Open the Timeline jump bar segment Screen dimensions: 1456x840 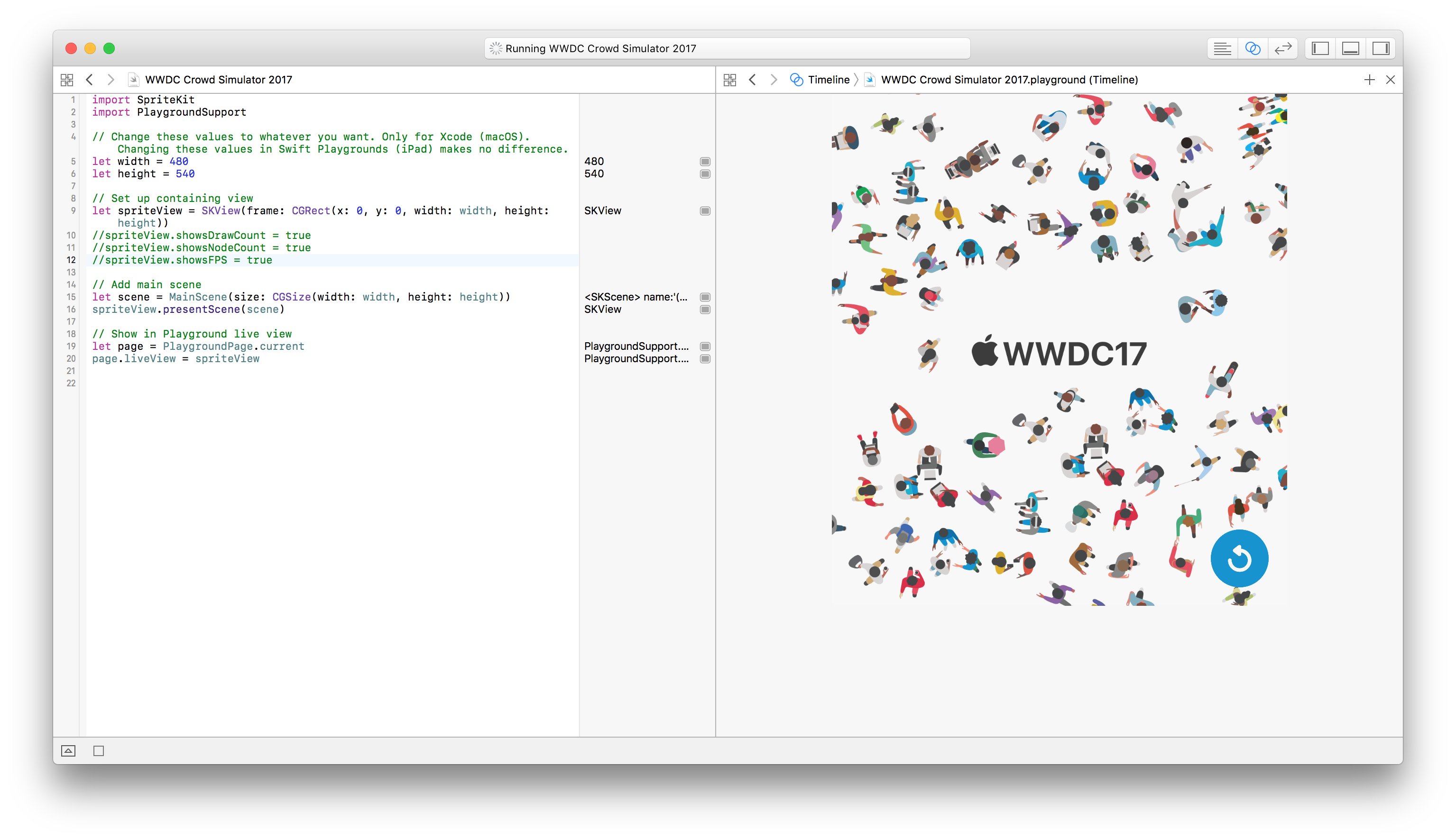[x=828, y=80]
